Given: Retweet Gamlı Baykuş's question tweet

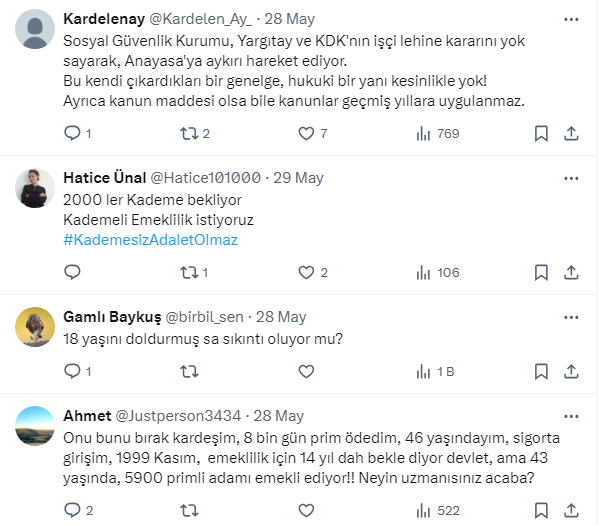Looking at the screenshot, I should click(x=187, y=371).
